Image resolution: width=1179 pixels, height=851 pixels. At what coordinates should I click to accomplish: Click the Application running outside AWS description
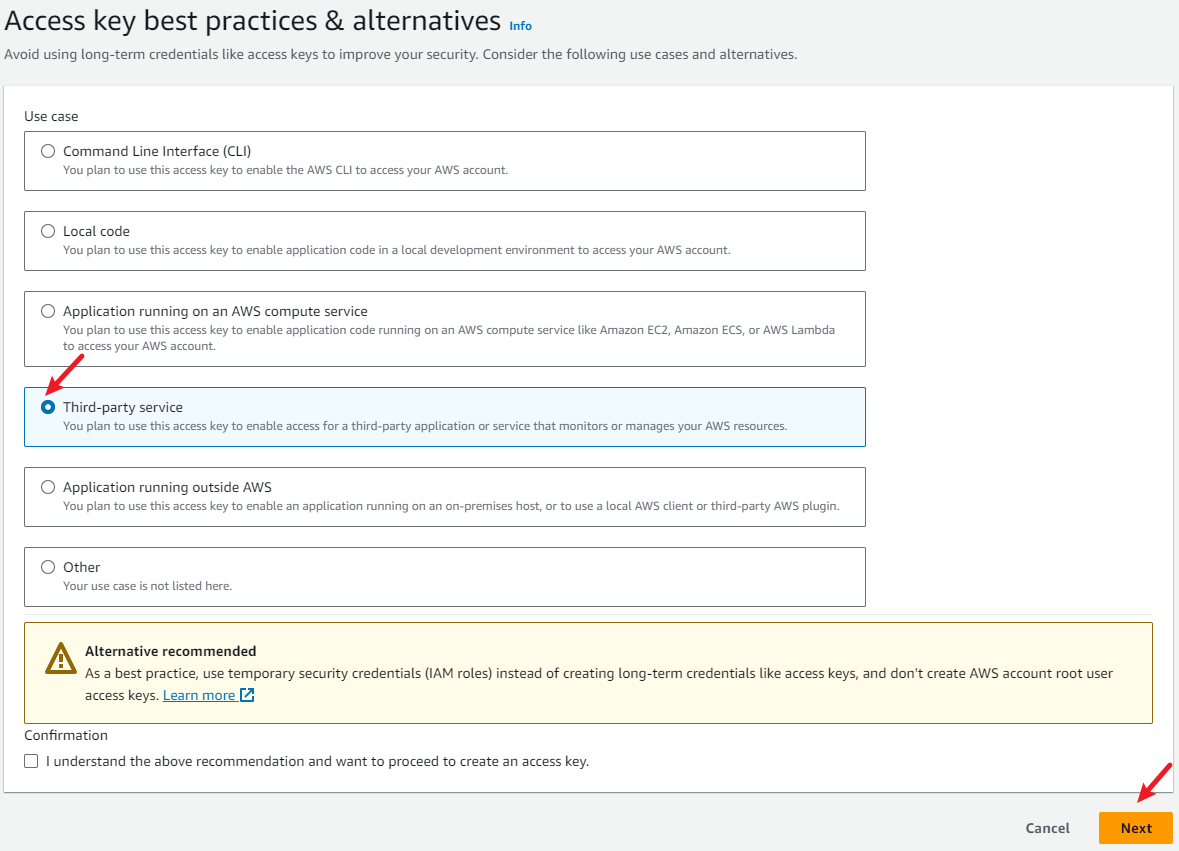(x=451, y=506)
